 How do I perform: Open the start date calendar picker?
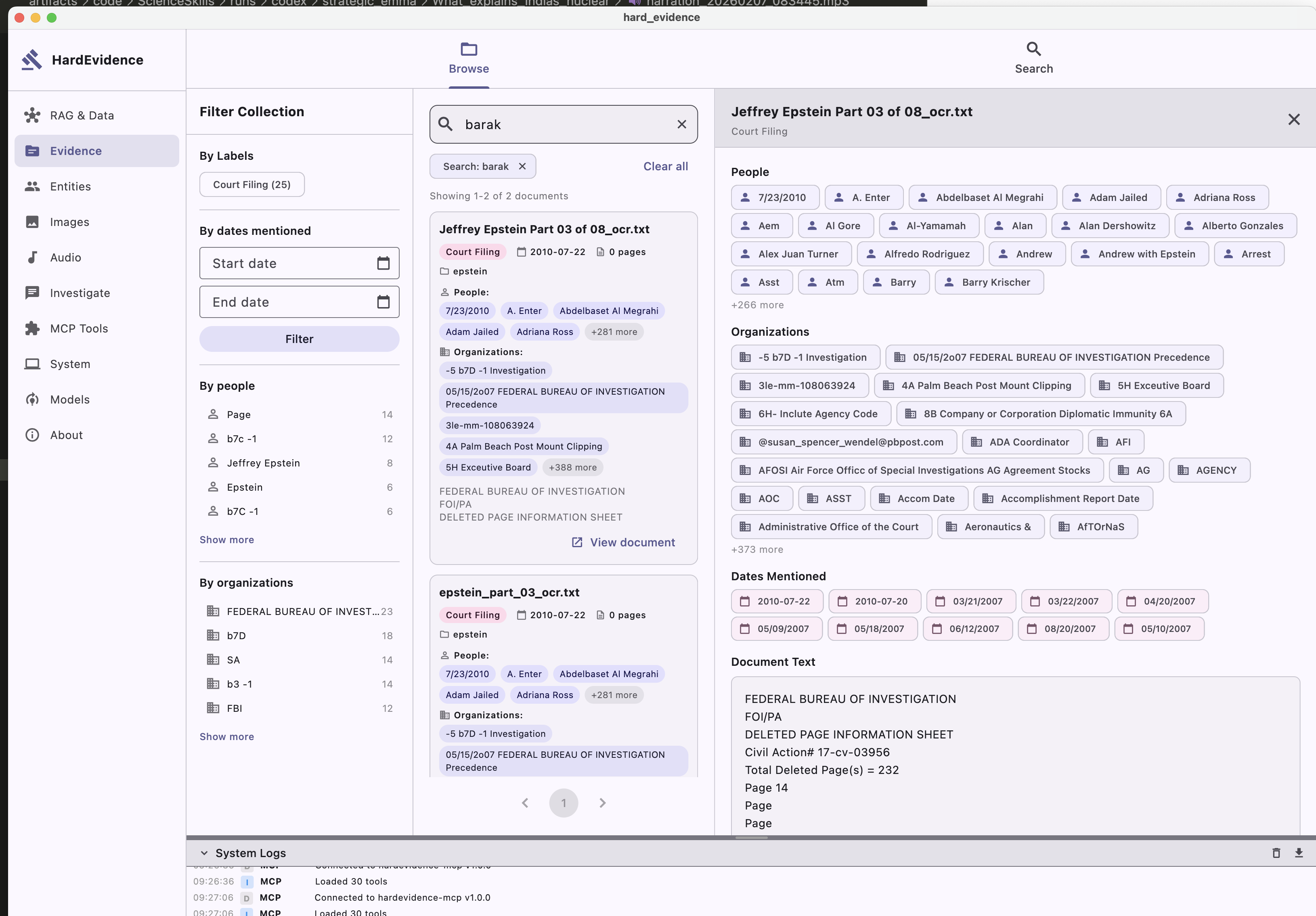[x=383, y=263]
